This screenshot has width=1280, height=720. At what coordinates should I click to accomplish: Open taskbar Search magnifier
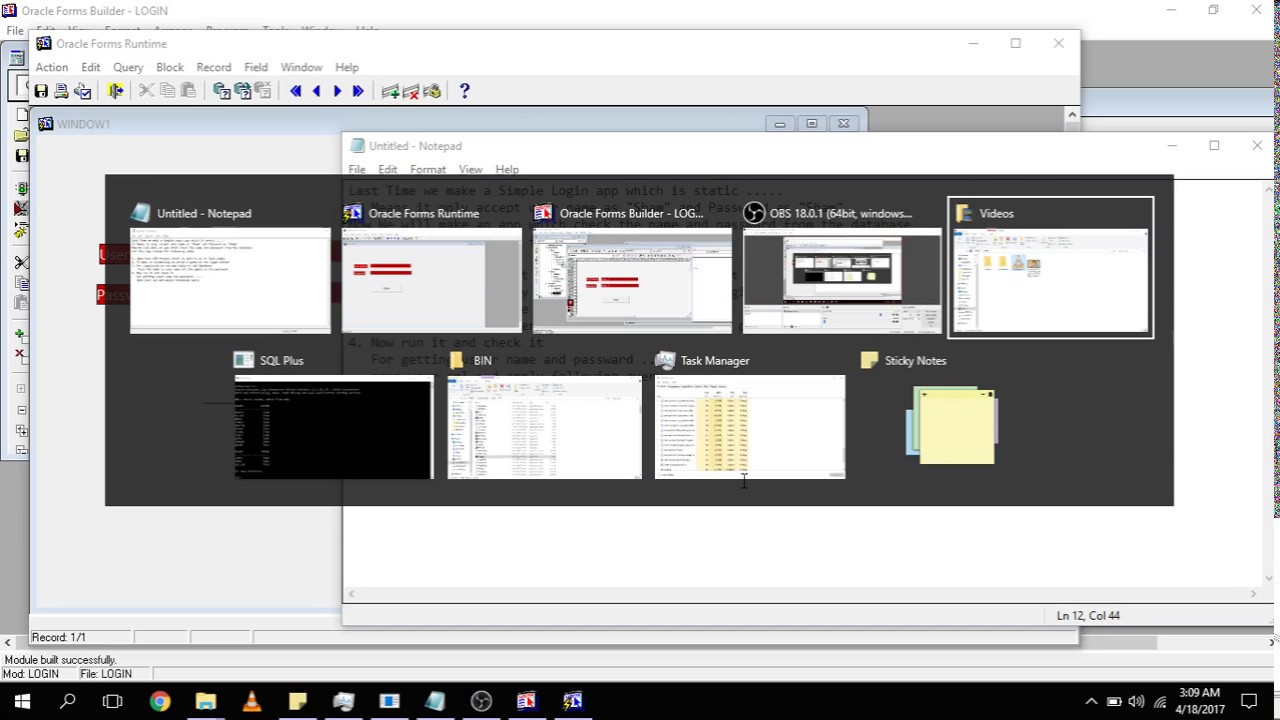pos(68,701)
